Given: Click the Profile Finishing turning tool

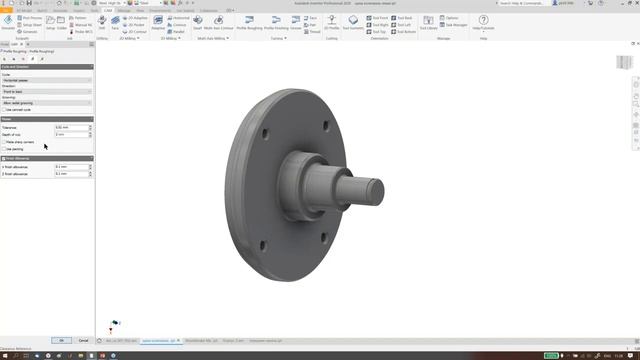Looking at the screenshot, I should tap(276, 22).
